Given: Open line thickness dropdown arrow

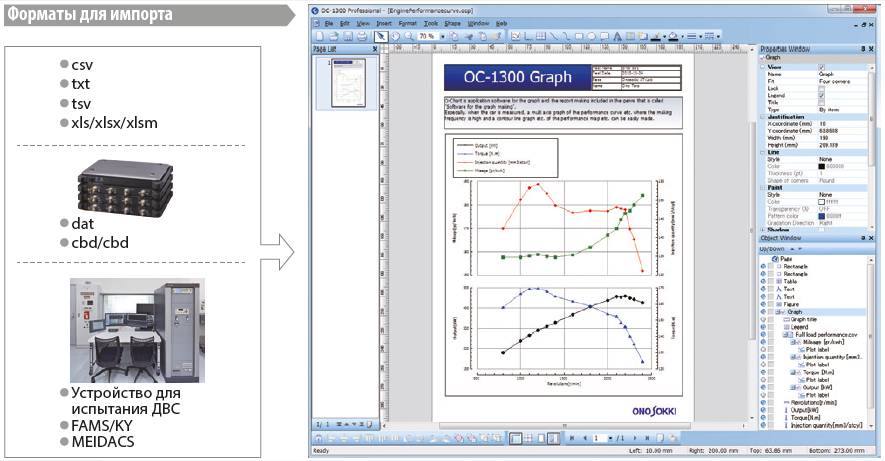Looking at the screenshot, I should 700,37.
